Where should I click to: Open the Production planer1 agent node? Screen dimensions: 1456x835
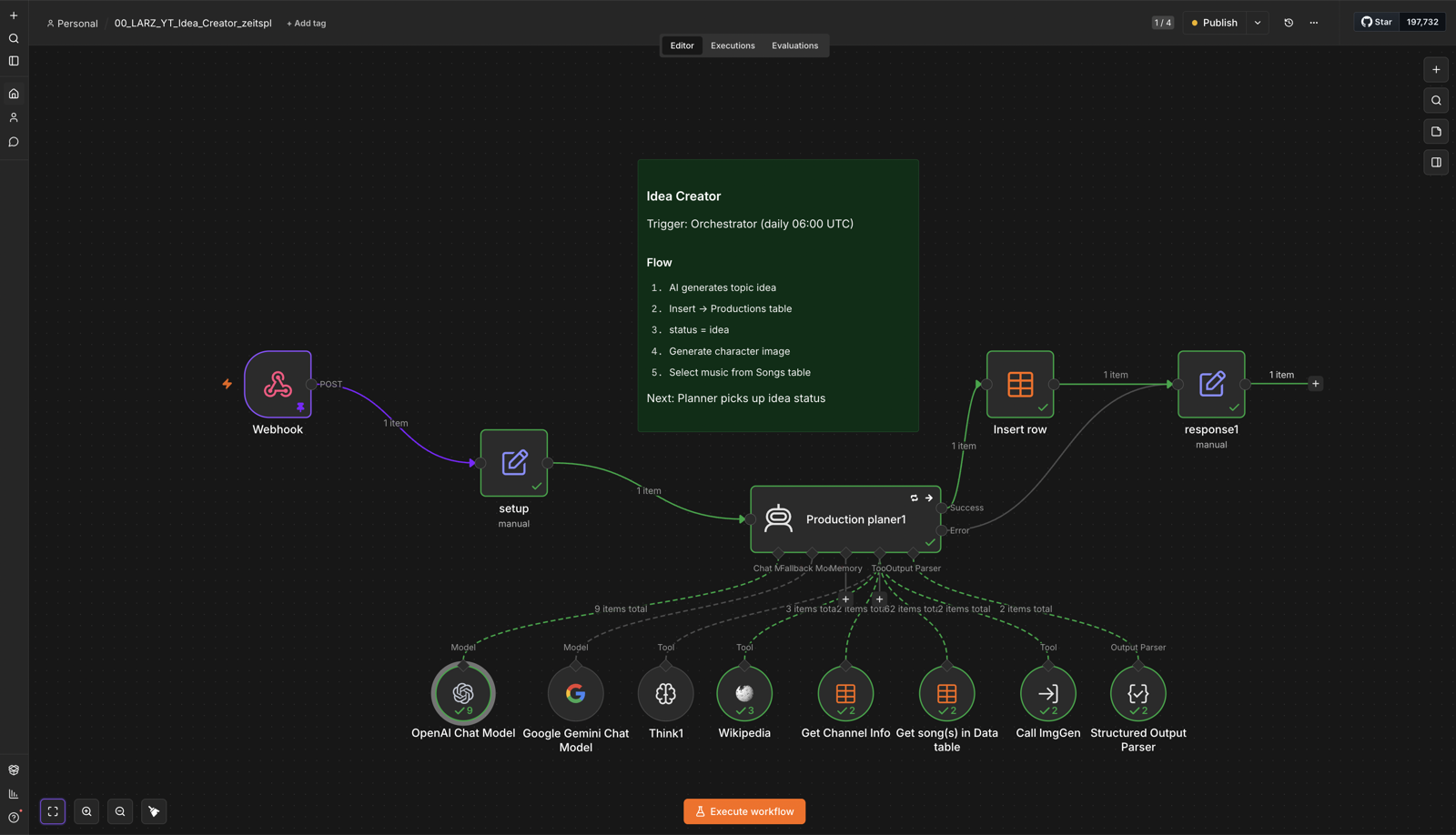[845, 519]
